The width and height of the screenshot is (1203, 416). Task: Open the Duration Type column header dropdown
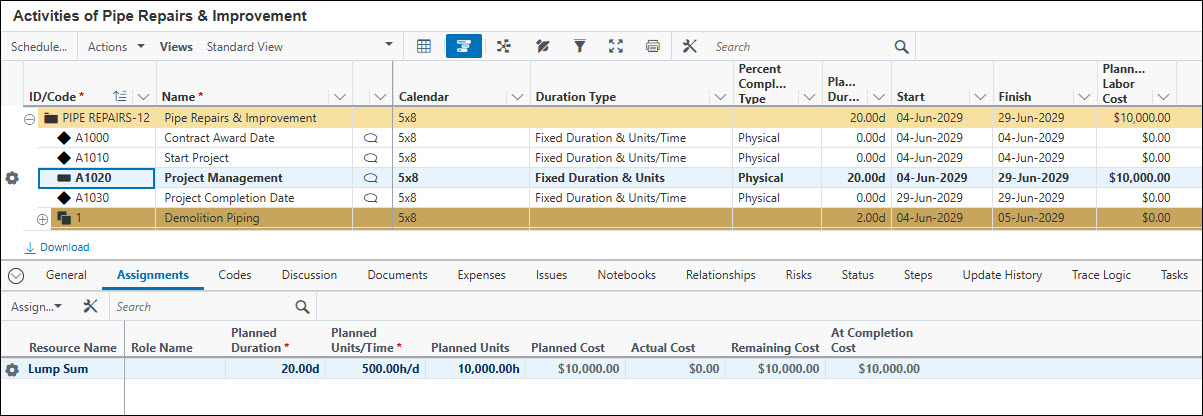tap(720, 97)
